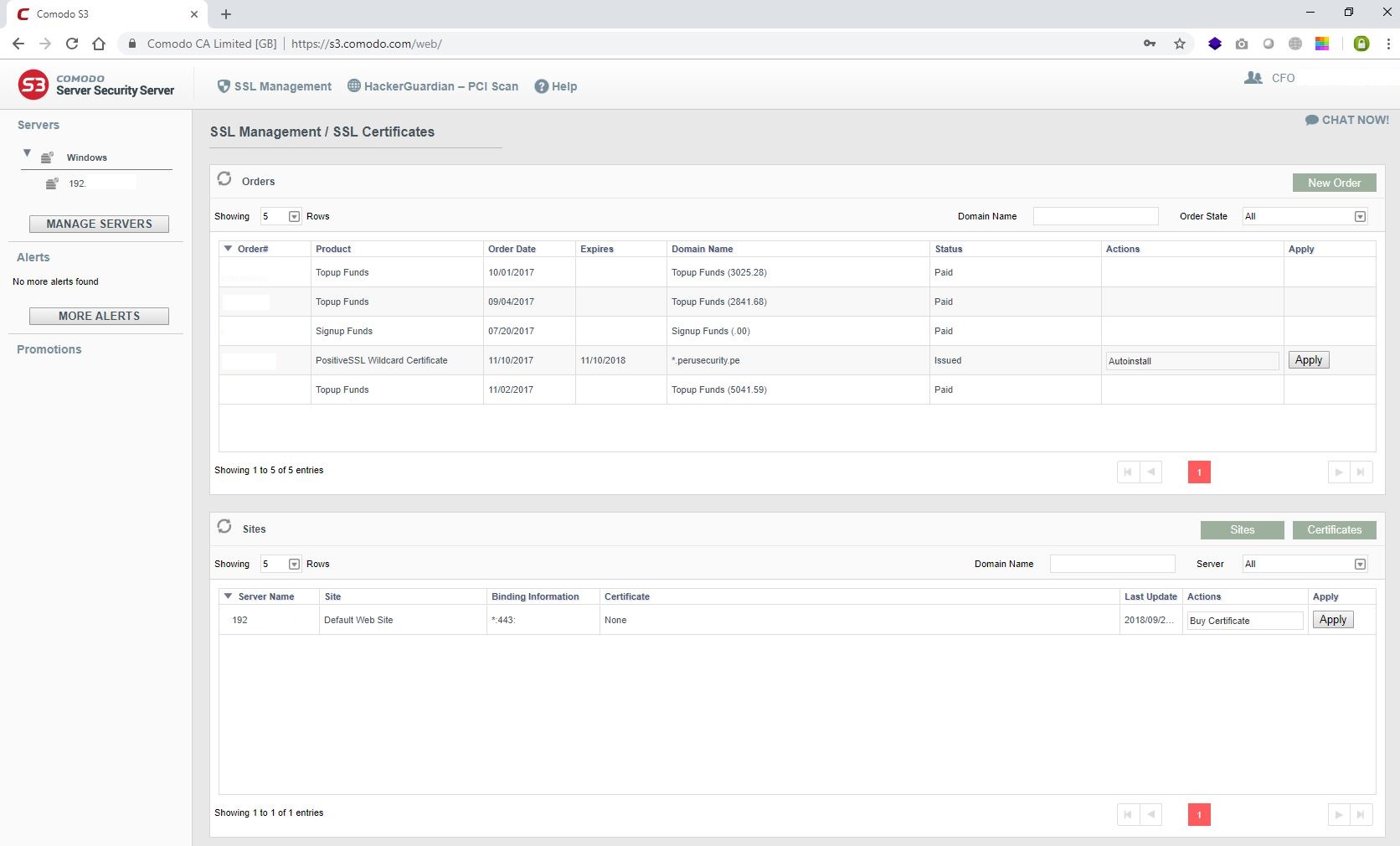Refresh the Sites panel list
The width and height of the screenshot is (1400, 846).
pyautogui.click(x=224, y=526)
